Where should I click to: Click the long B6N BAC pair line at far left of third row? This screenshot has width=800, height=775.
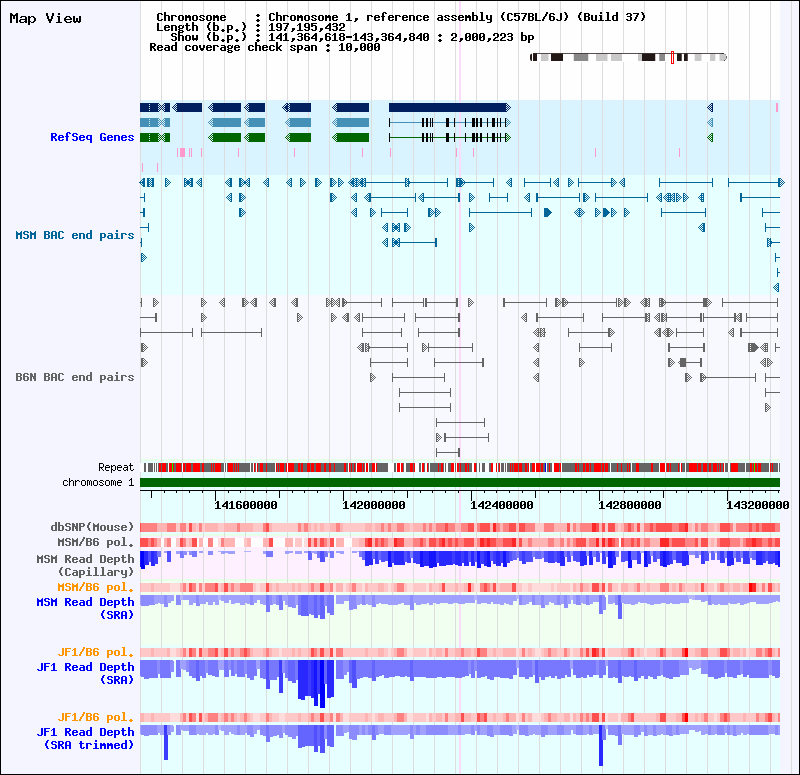166,333
